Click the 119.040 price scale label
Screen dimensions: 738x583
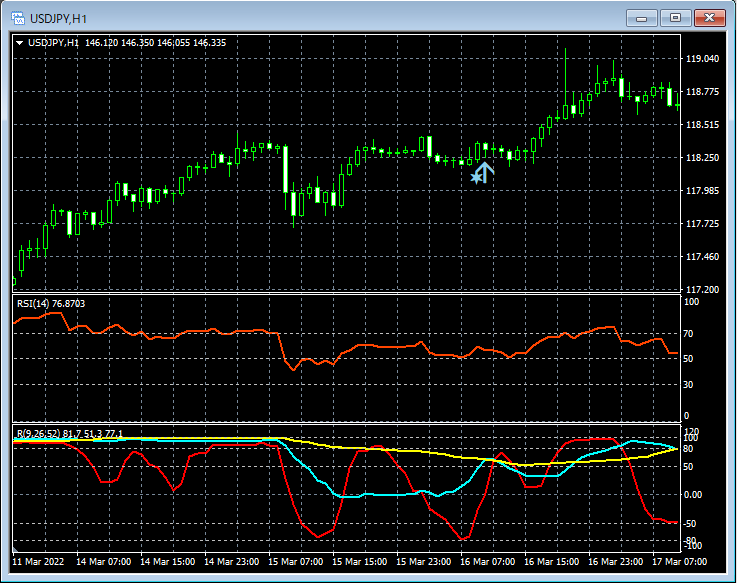pos(703,59)
